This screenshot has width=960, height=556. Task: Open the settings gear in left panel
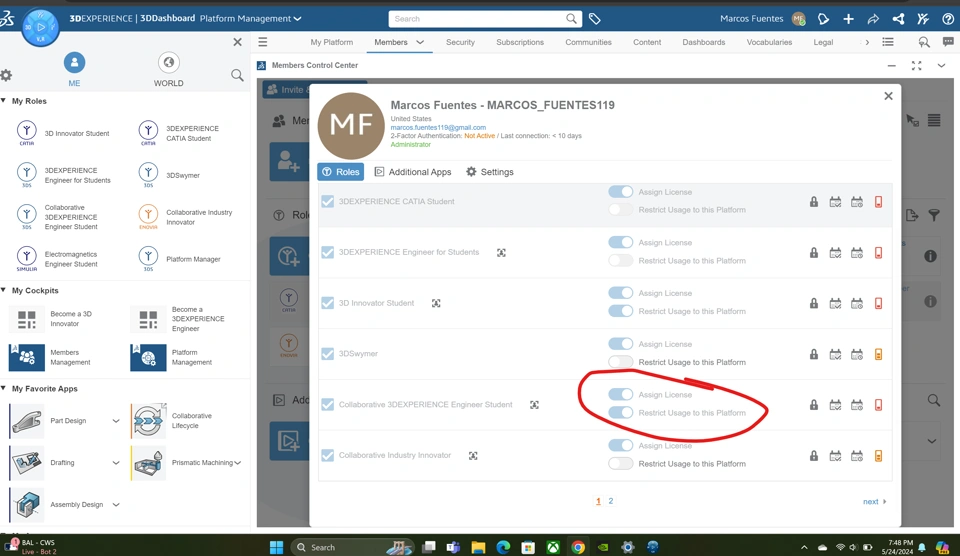tap(6, 75)
